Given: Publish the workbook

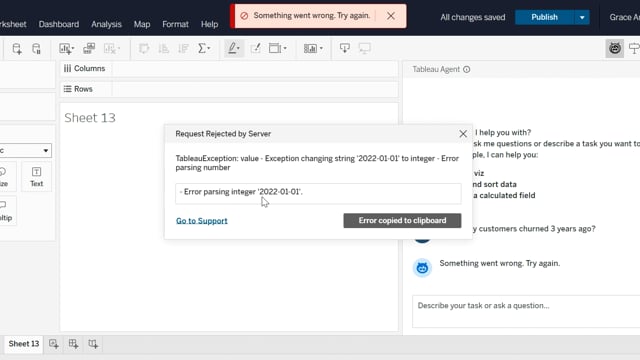Looking at the screenshot, I should (544, 17).
